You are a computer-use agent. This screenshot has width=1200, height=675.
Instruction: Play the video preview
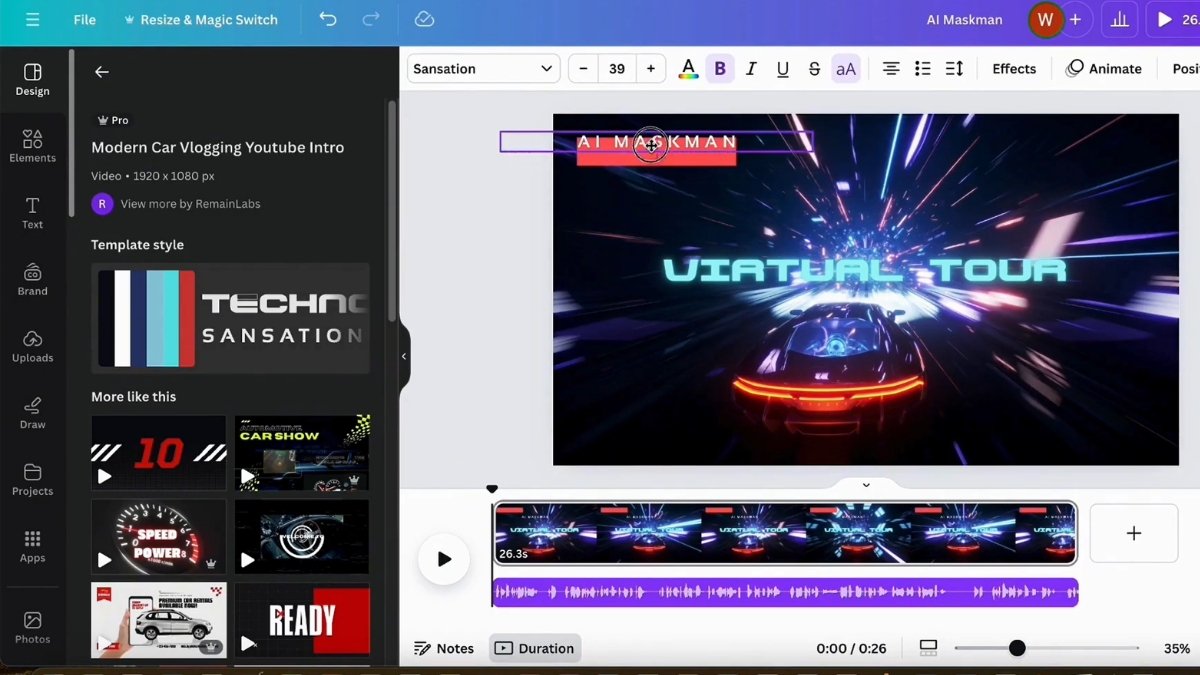point(443,559)
